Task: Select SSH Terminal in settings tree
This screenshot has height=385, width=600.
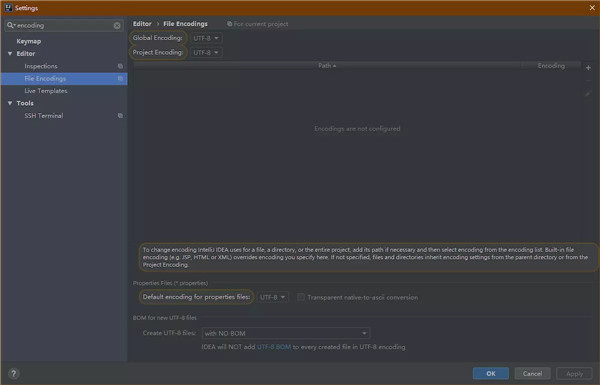Action: [x=44, y=116]
